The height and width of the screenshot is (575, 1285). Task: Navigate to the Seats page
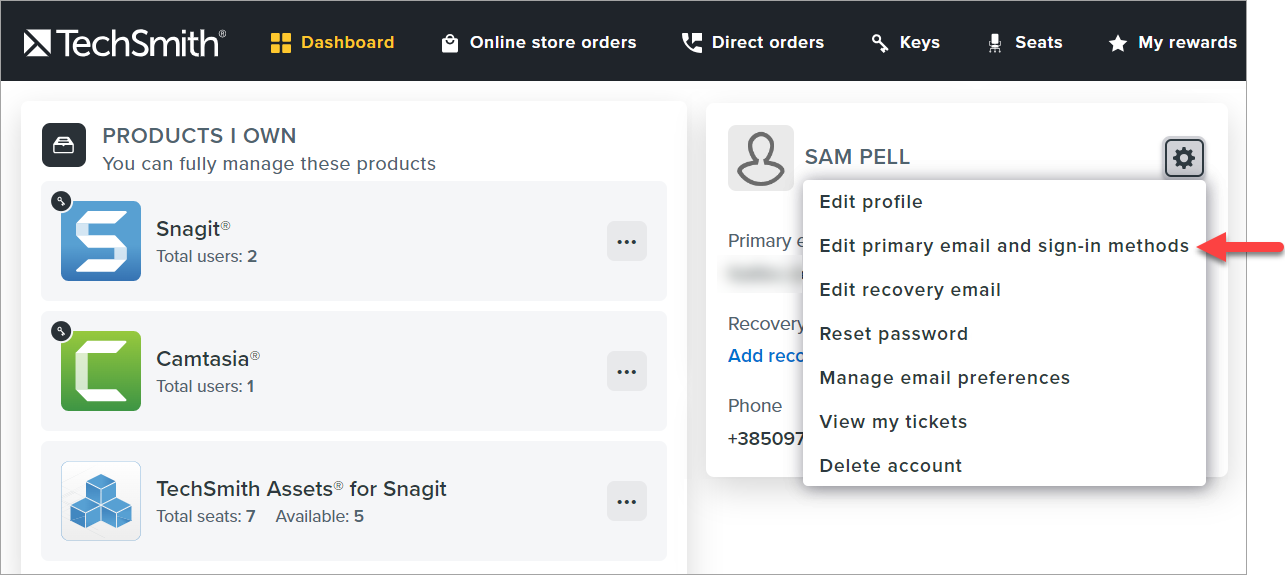coord(1025,42)
